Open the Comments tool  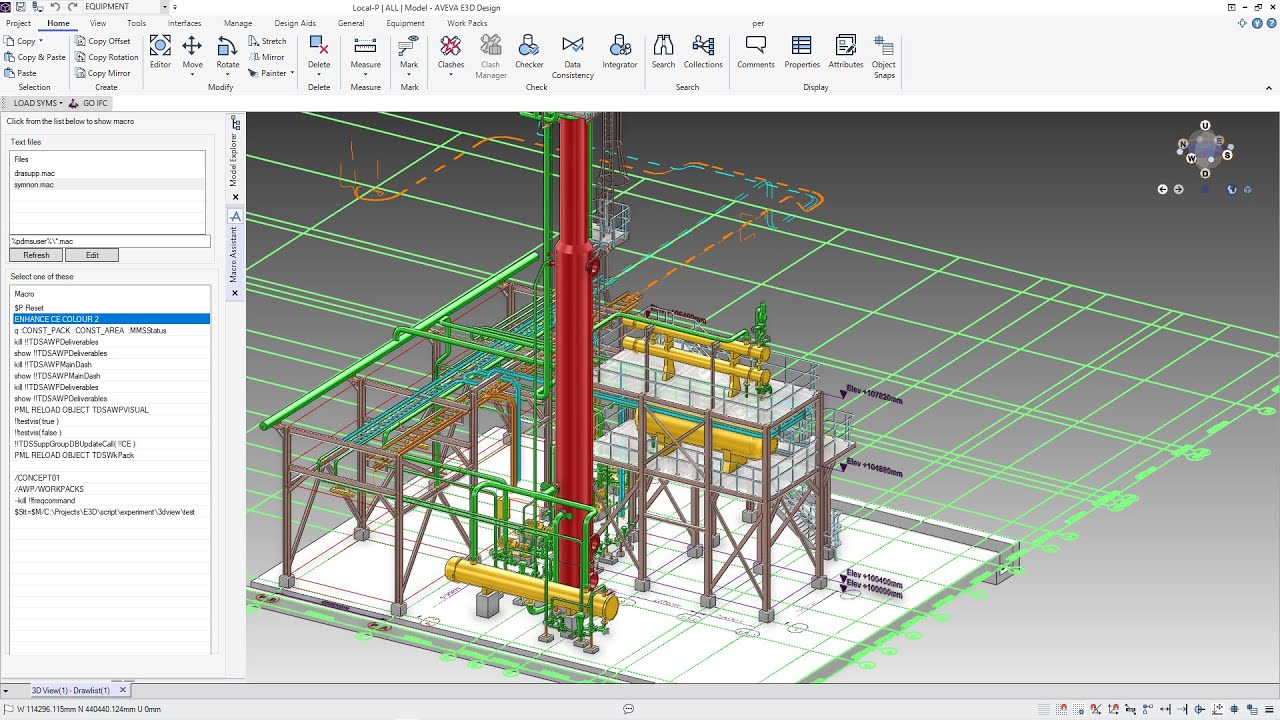tap(756, 52)
